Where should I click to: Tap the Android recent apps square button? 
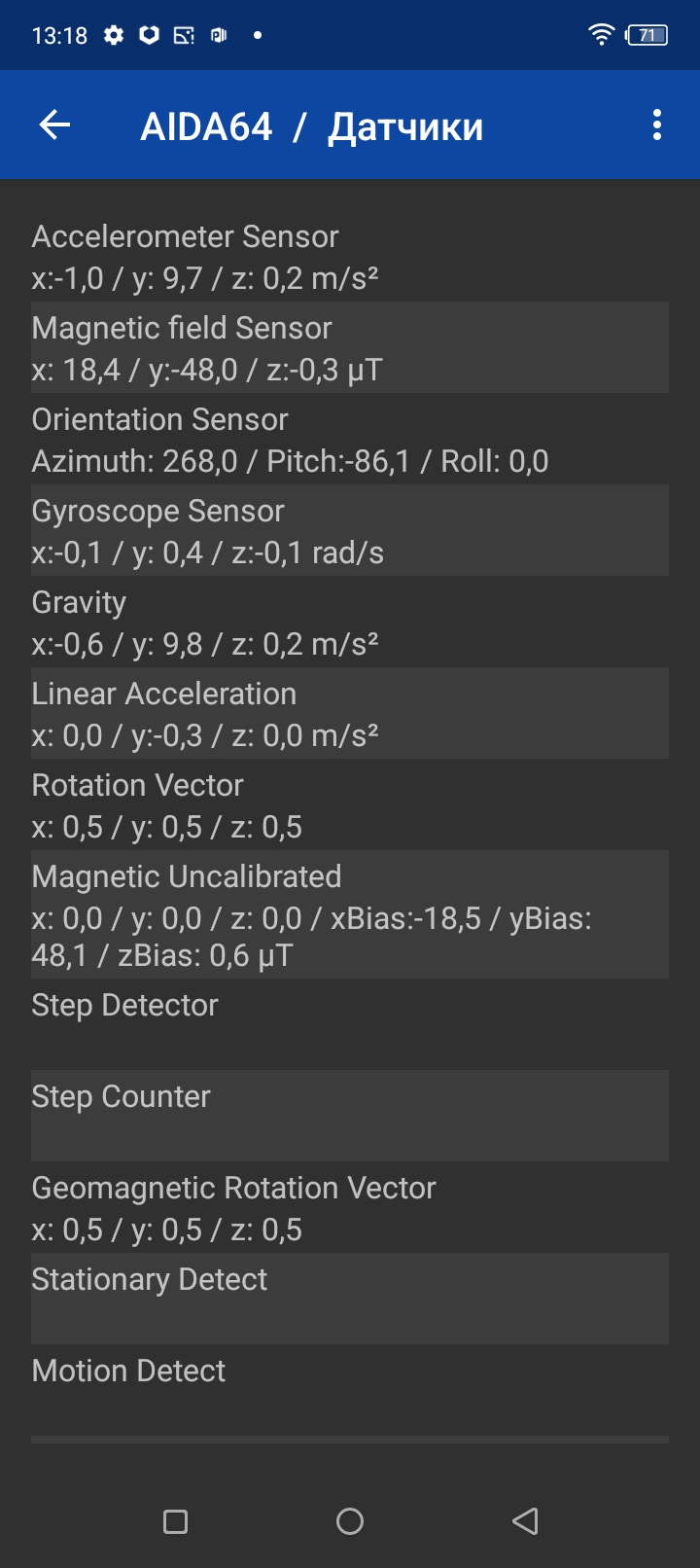175,1521
